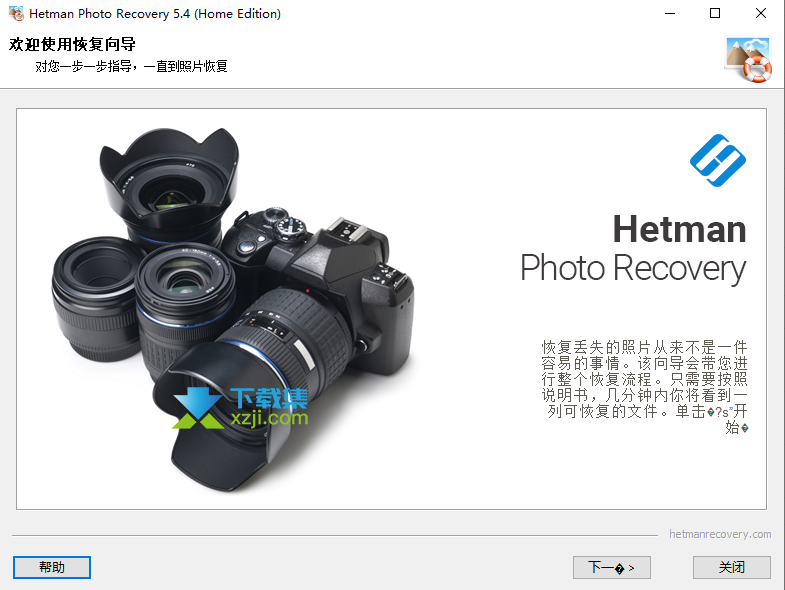Viewport: 785px width, 590px height.
Task: Close the window with the X
Action: pyautogui.click(x=760, y=14)
